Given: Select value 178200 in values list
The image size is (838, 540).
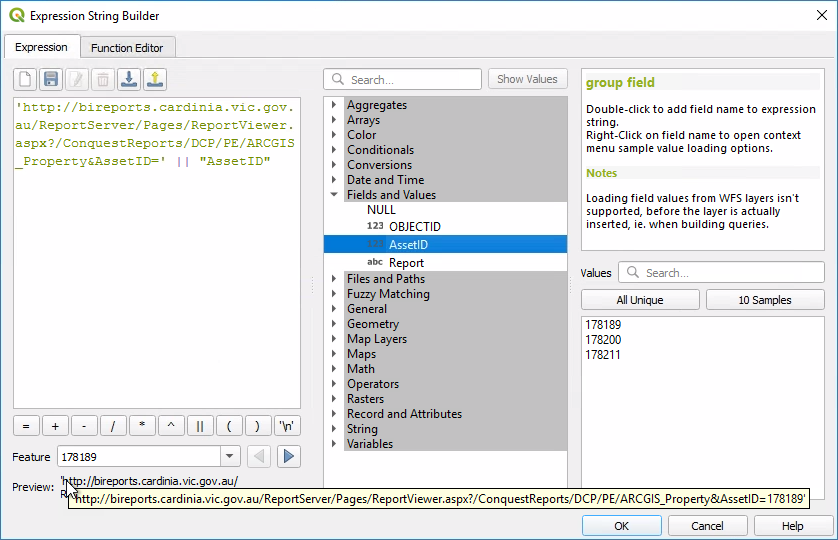Looking at the screenshot, I should point(603,340).
